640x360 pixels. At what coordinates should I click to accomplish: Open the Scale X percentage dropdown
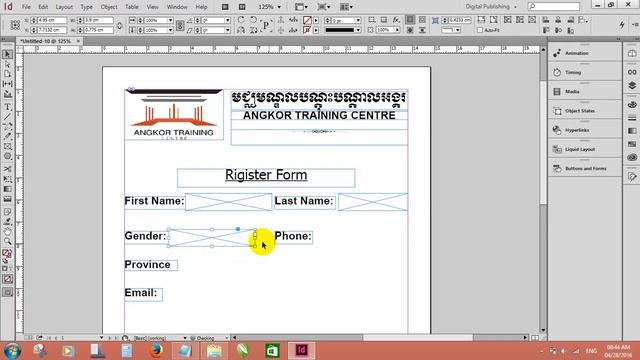[x=170, y=20]
